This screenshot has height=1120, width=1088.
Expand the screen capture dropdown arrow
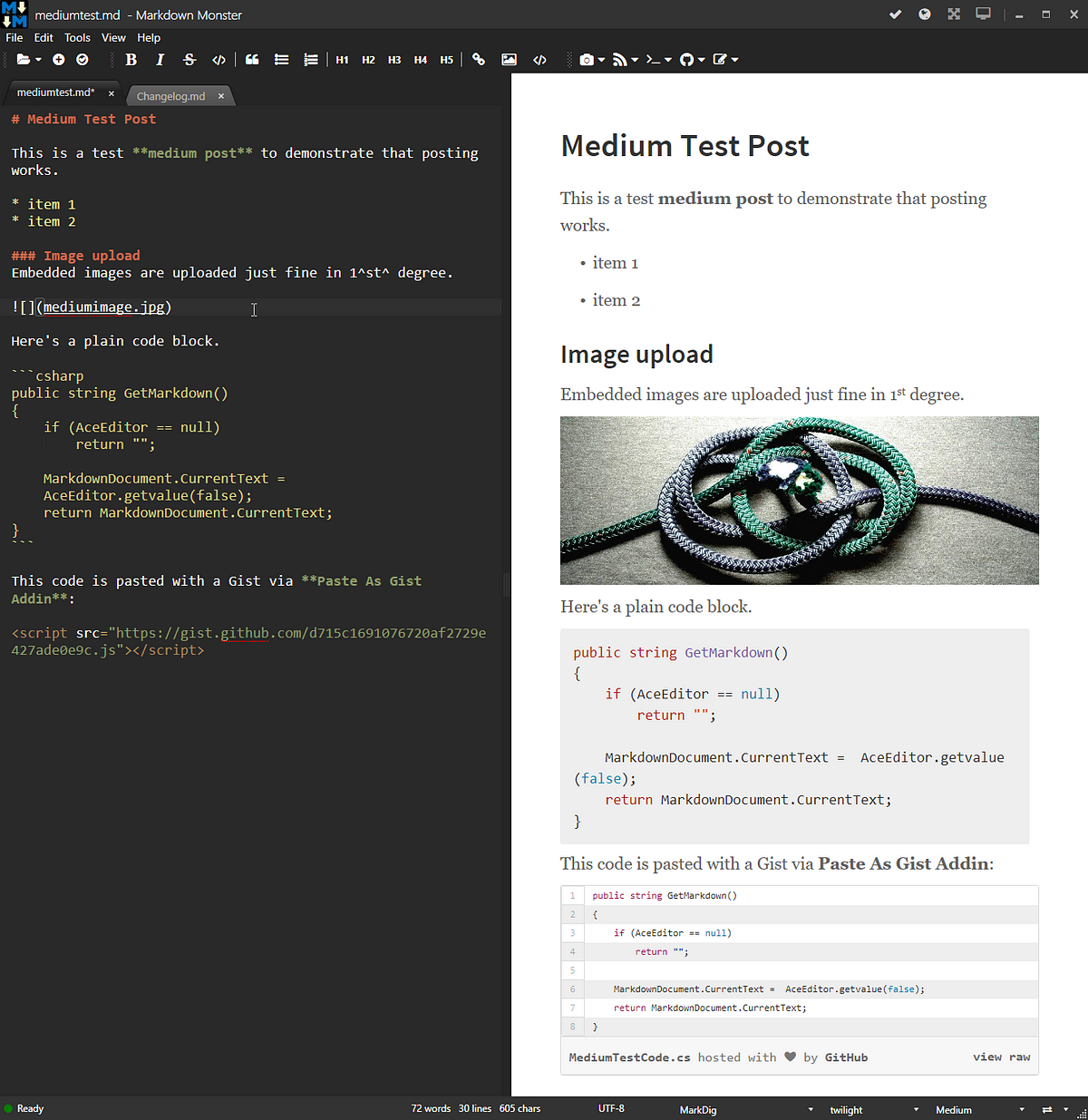[x=601, y=60]
